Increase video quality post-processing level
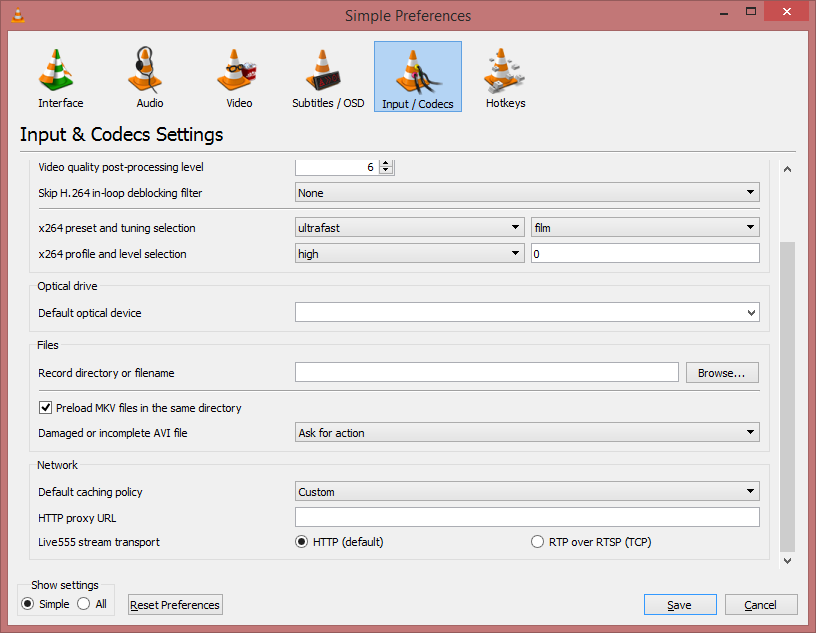The height and width of the screenshot is (633, 816). 386,163
